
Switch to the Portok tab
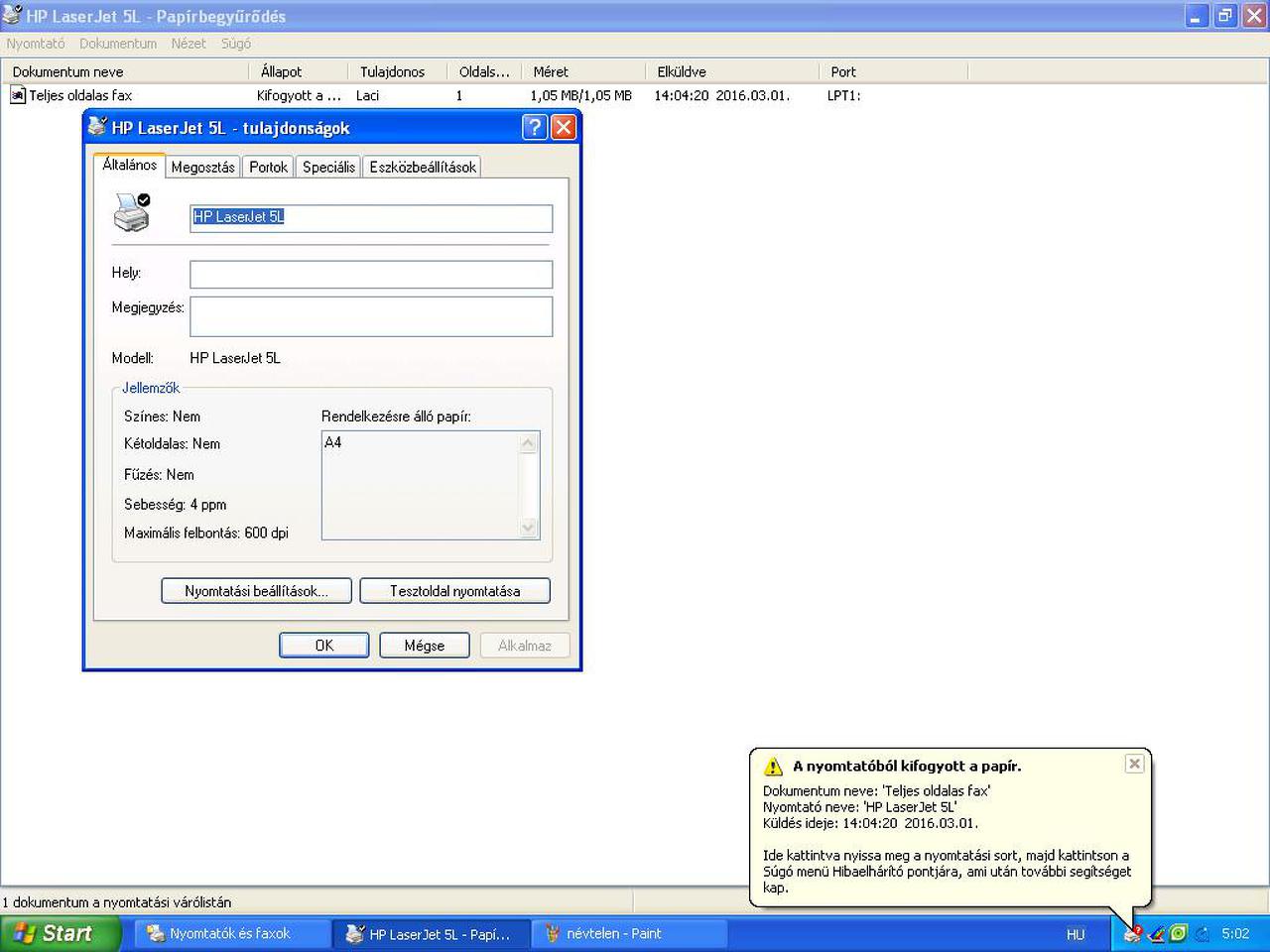269,168
